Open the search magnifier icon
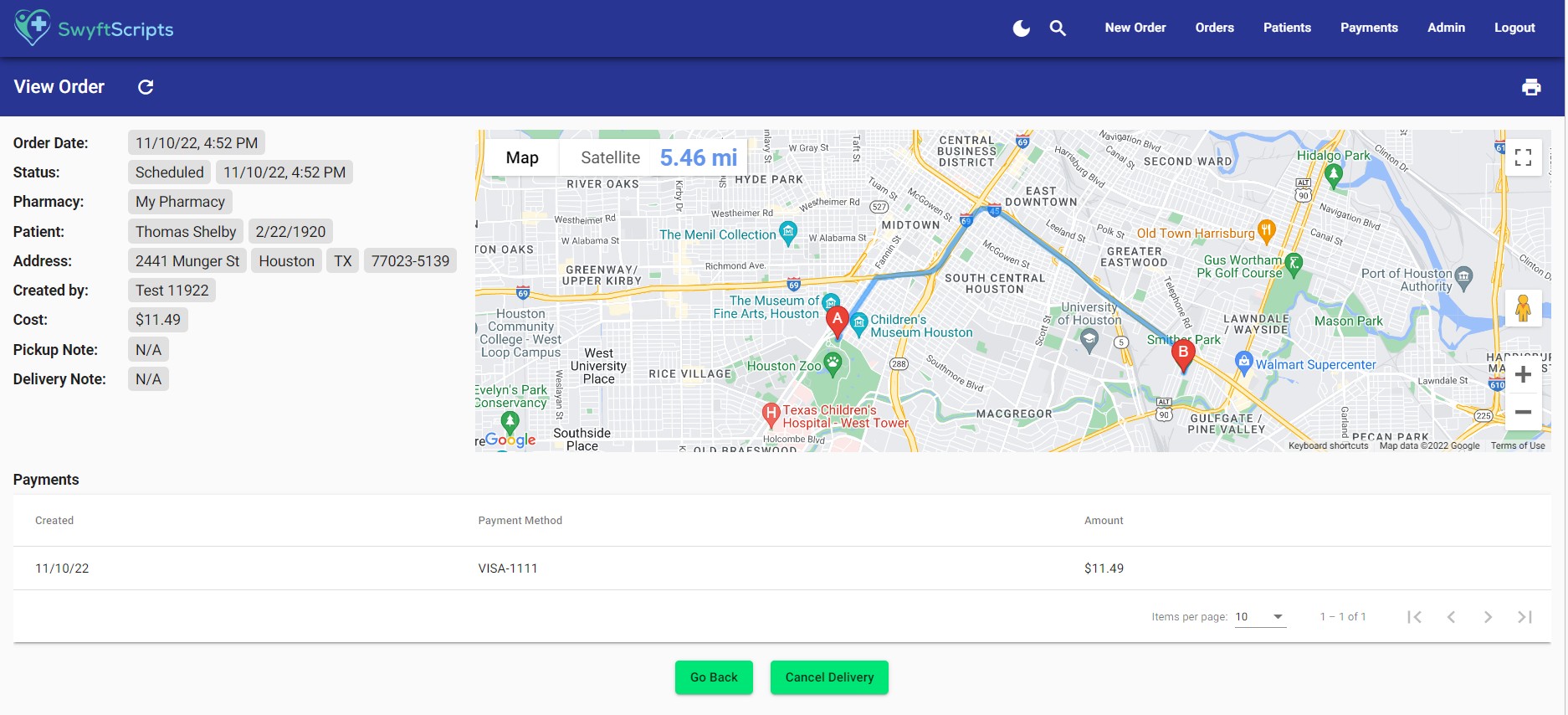1568x715 pixels. [1058, 28]
